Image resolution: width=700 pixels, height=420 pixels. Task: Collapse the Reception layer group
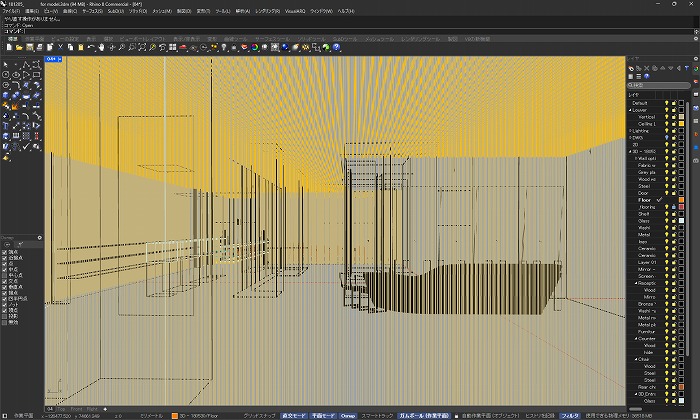click(x=636, y=283)
